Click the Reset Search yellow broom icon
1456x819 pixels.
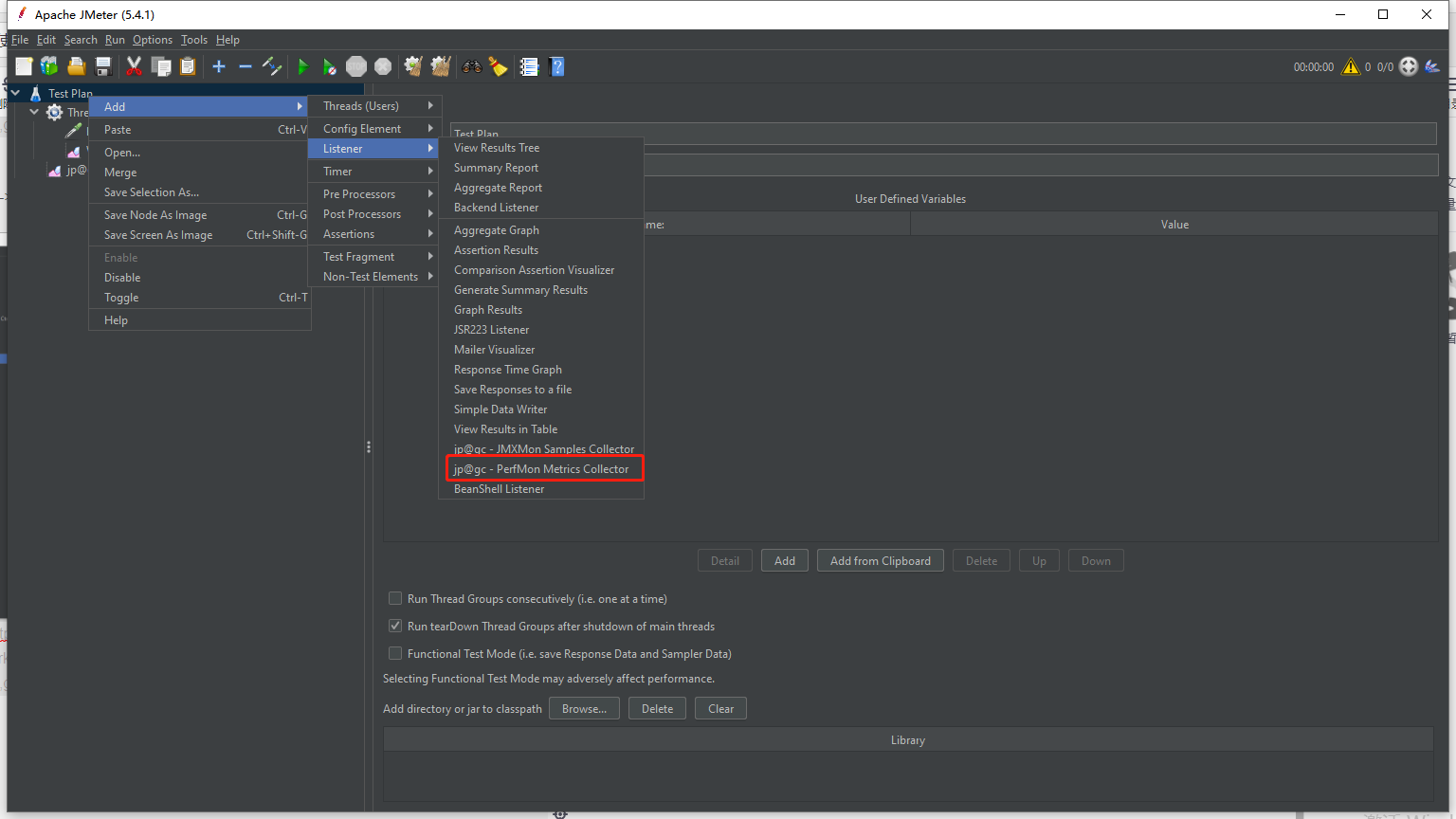pos(498,66)
